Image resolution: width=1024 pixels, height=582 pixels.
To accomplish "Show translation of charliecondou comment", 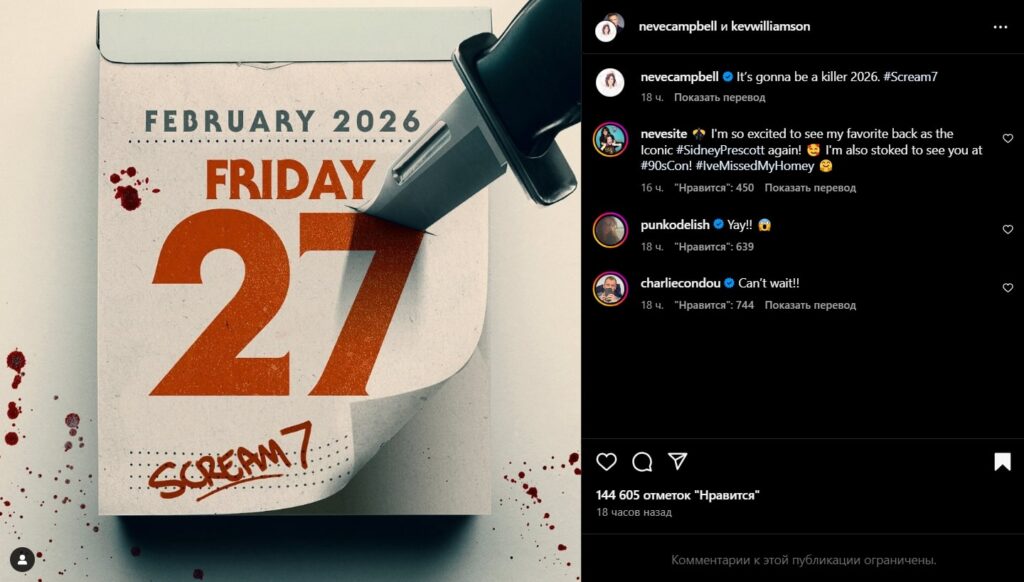I will (x=810, y=305).
